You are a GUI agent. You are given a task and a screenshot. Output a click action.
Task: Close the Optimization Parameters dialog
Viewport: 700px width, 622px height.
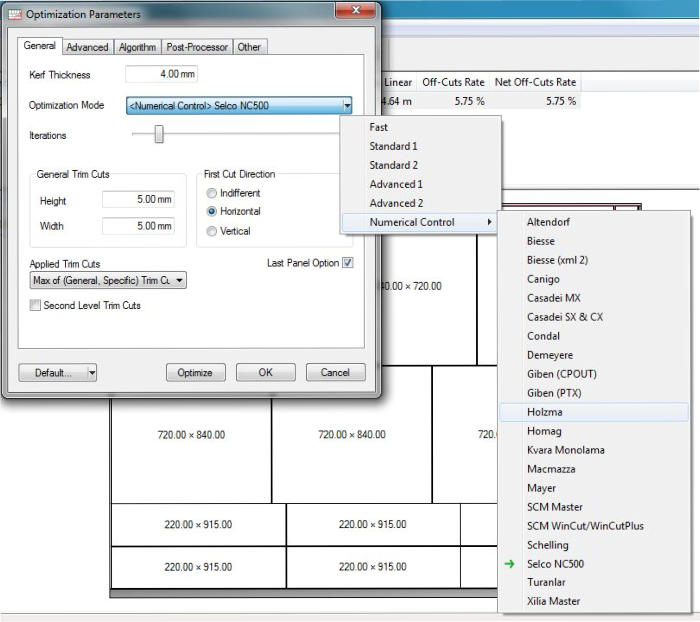pos(355,13)
